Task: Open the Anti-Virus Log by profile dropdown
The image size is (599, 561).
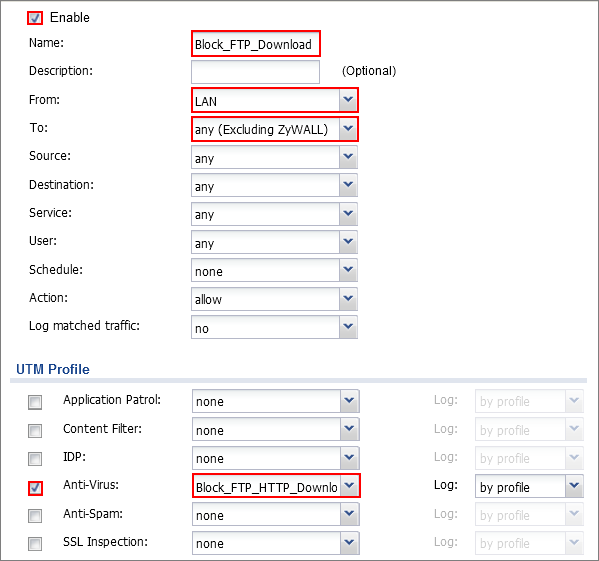Action: 529,486
